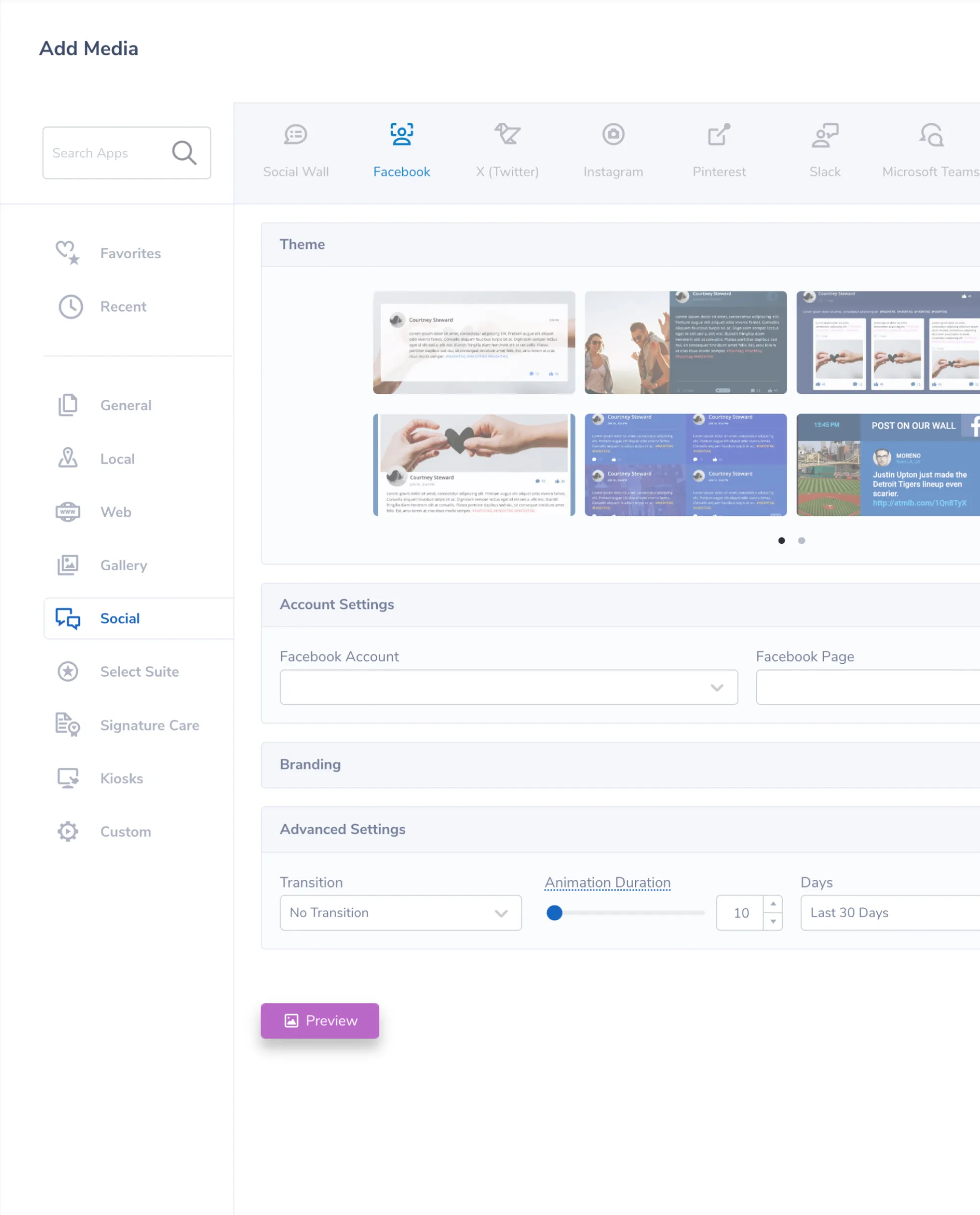Viewport: 980px width, 1215px height.
Task: Click the Custom gear icon
Action: click(68, 831)
